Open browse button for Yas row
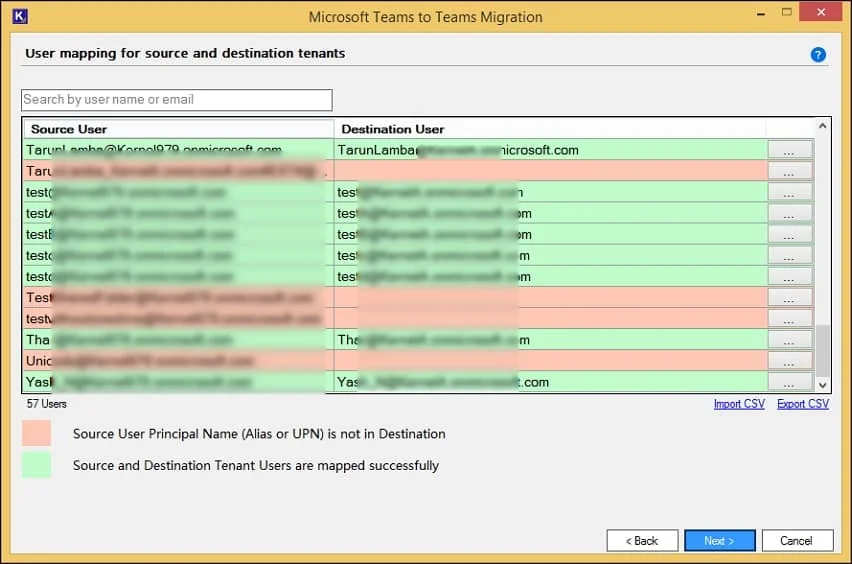 [790, 383]
